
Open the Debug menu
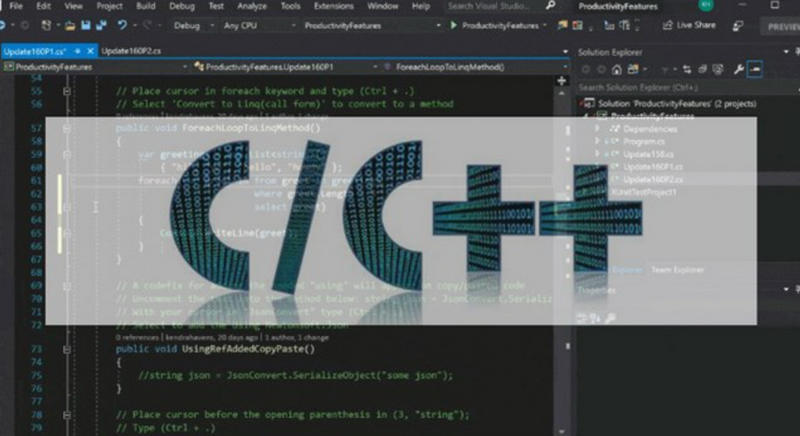(182, 6)
